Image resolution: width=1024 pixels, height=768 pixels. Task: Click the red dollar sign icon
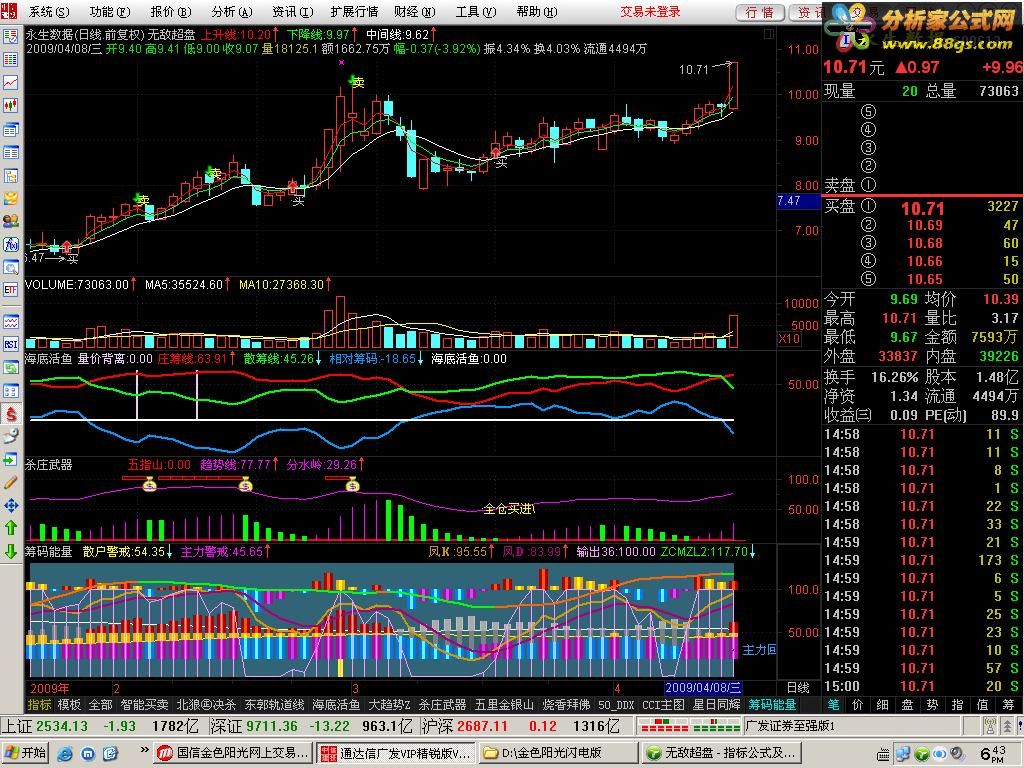pos(10,413)
